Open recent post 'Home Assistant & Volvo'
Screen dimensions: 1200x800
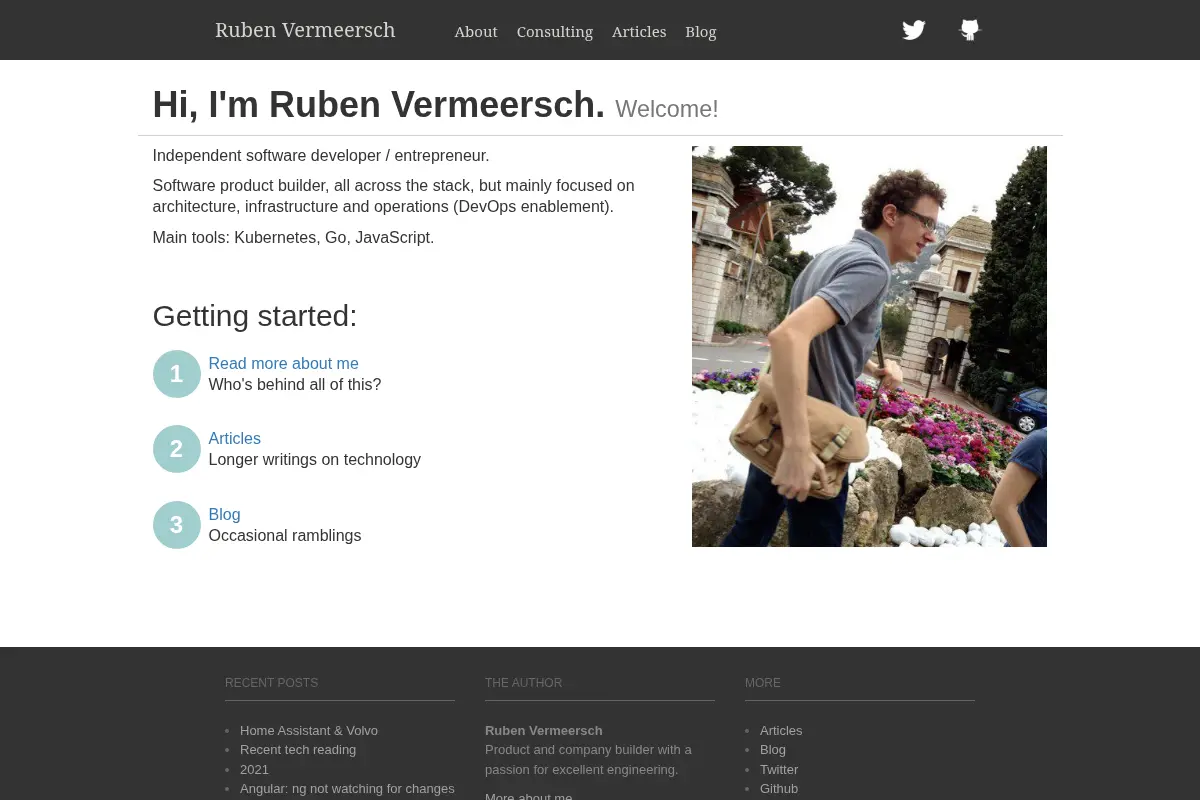(309, 730)
